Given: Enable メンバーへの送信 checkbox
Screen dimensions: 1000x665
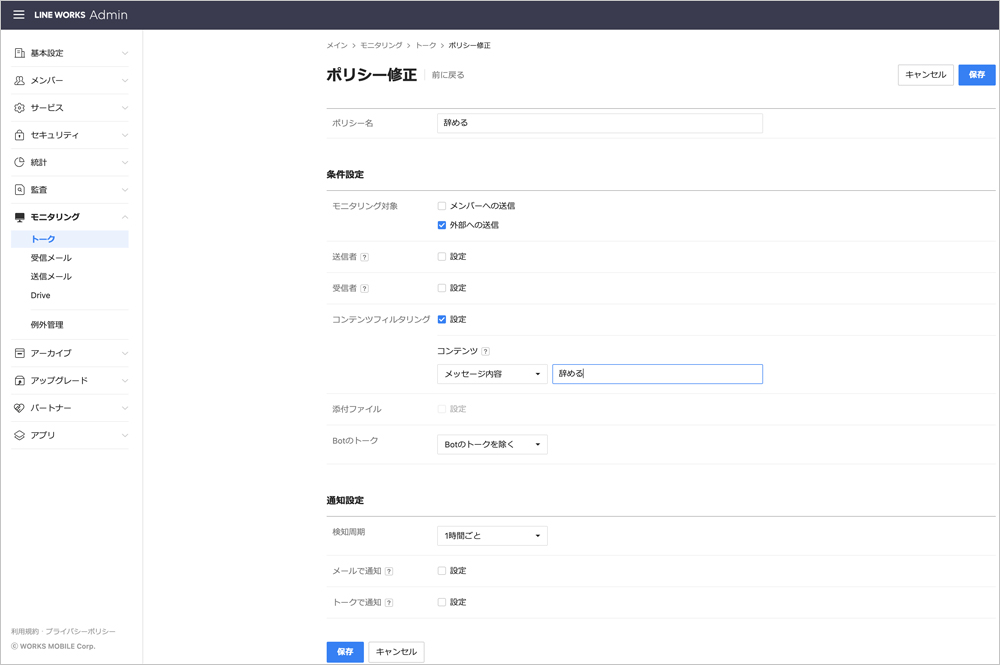Looking at the screenshot, I should (442, 206).
